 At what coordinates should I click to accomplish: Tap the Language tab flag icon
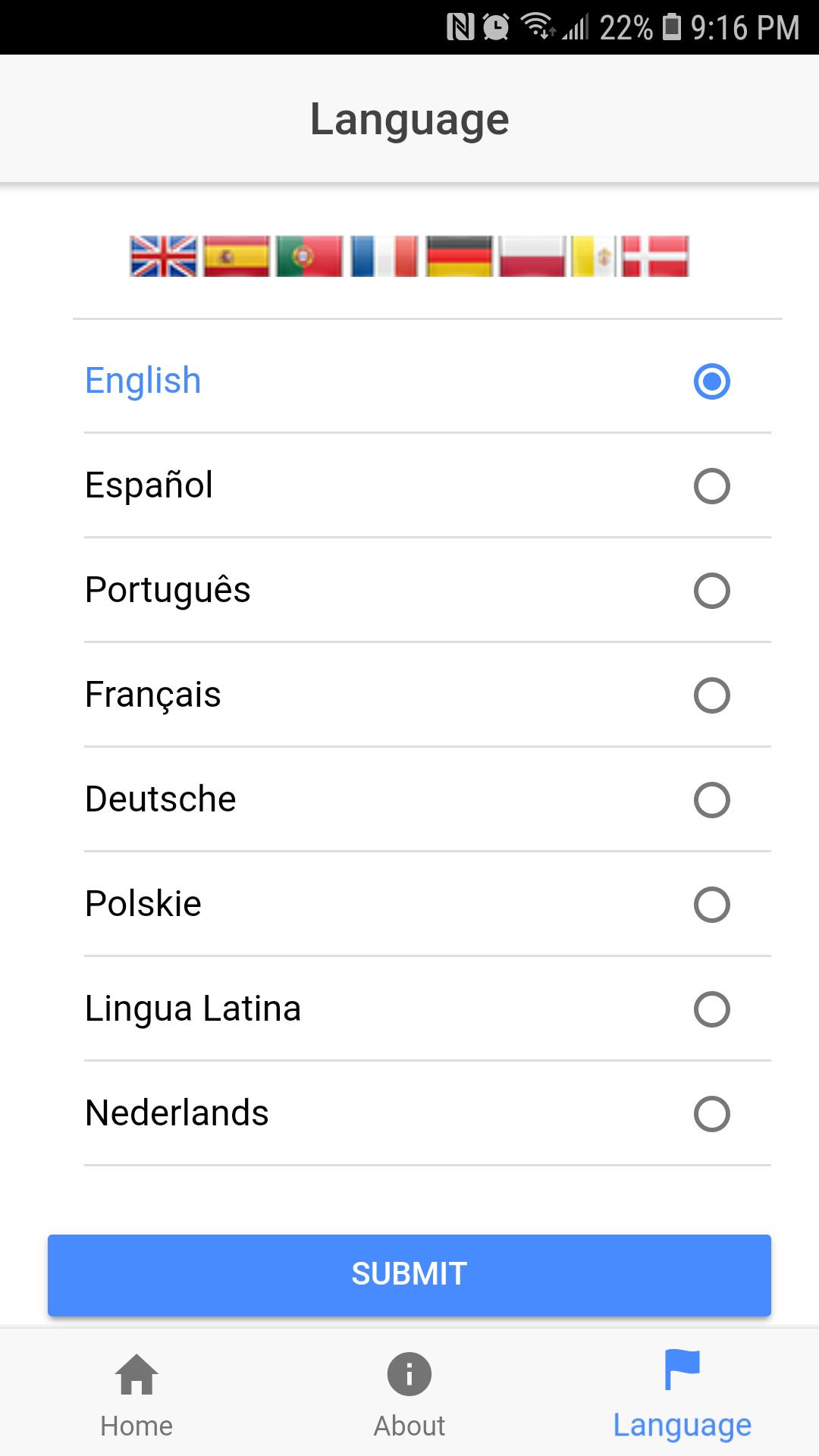pyautogui.click(x=682, y=1371)
